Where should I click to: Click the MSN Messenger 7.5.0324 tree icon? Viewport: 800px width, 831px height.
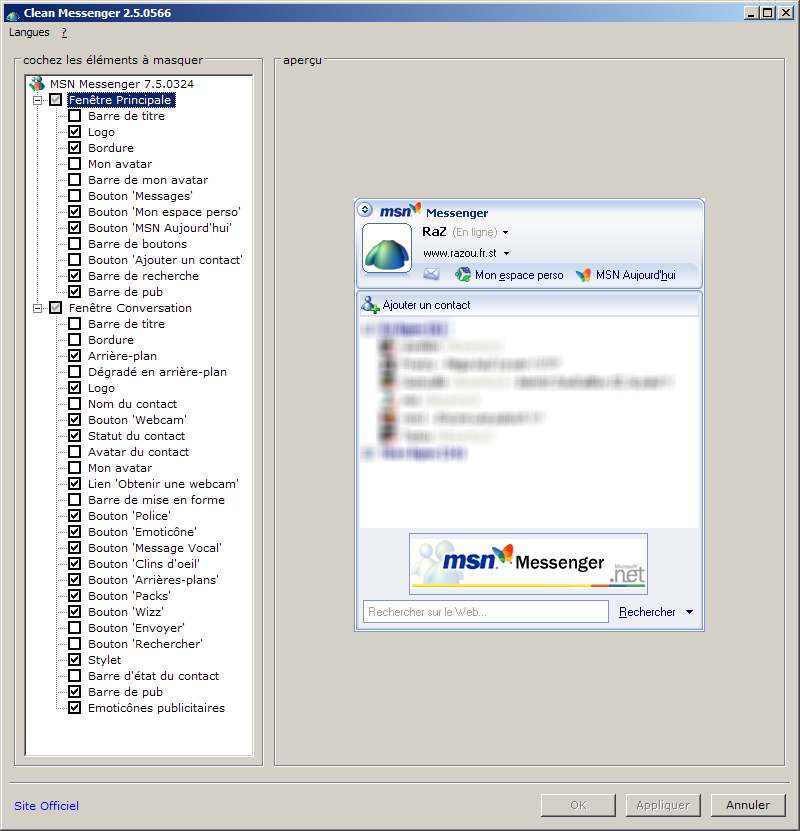[37, 84]
